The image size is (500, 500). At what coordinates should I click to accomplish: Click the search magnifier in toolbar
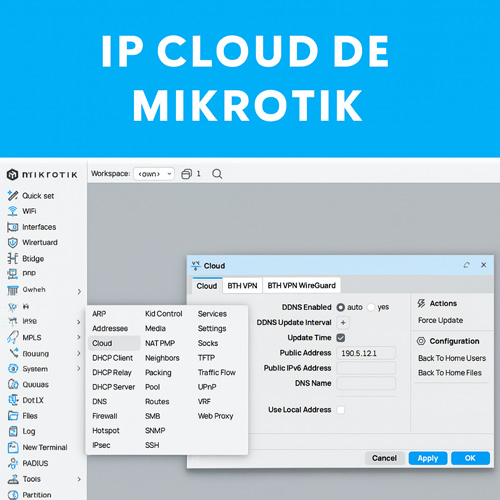[x=217, y=174]
